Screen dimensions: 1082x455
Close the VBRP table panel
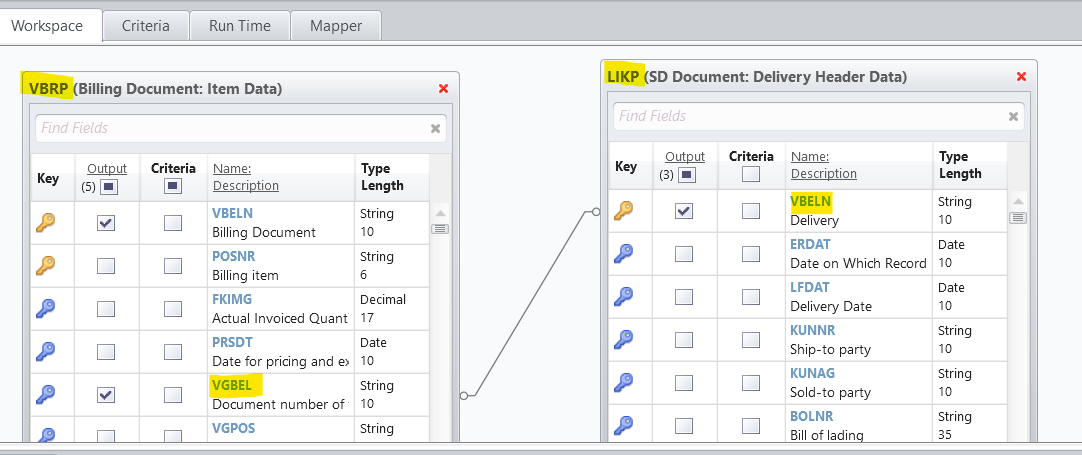[444, 88]
